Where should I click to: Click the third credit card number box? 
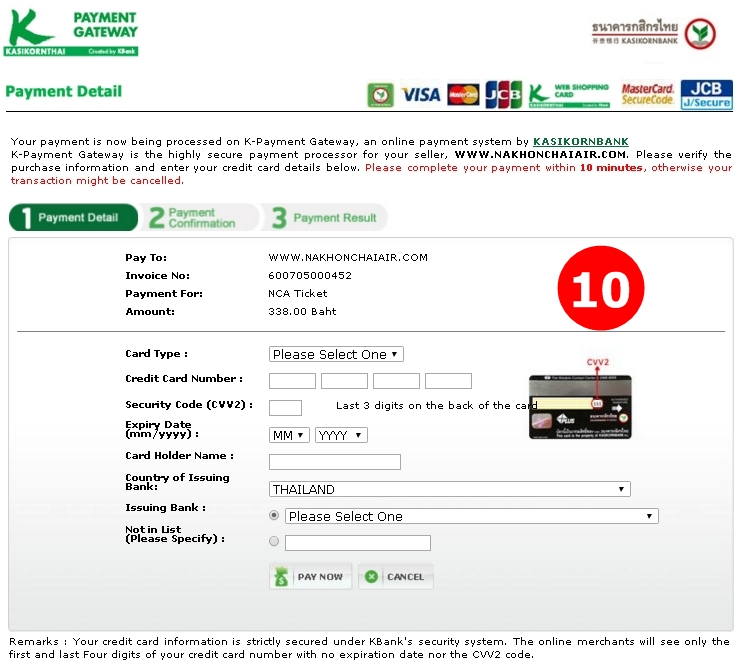tap(396, 381)
